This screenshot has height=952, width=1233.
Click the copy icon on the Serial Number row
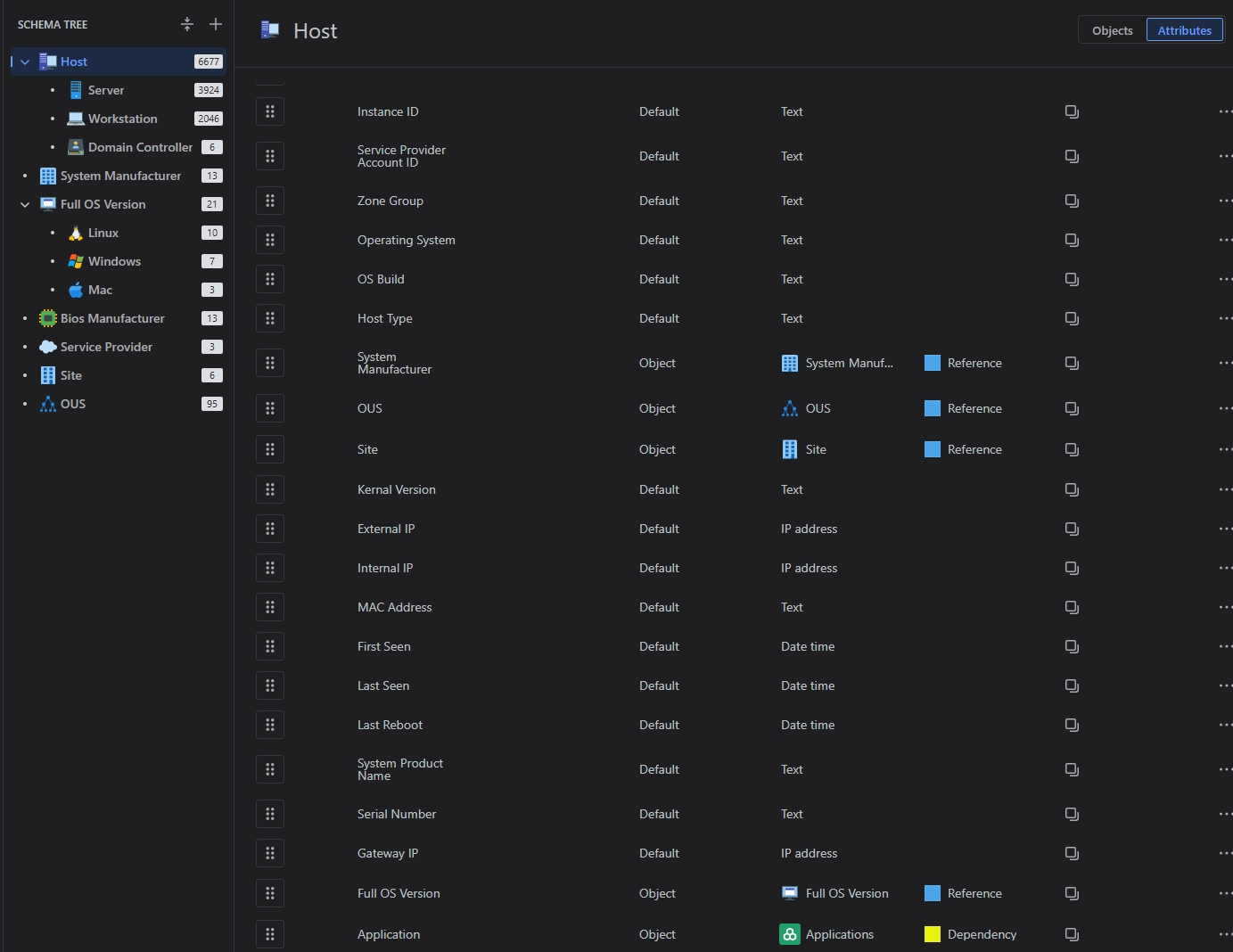click(x=1070, y=814)
